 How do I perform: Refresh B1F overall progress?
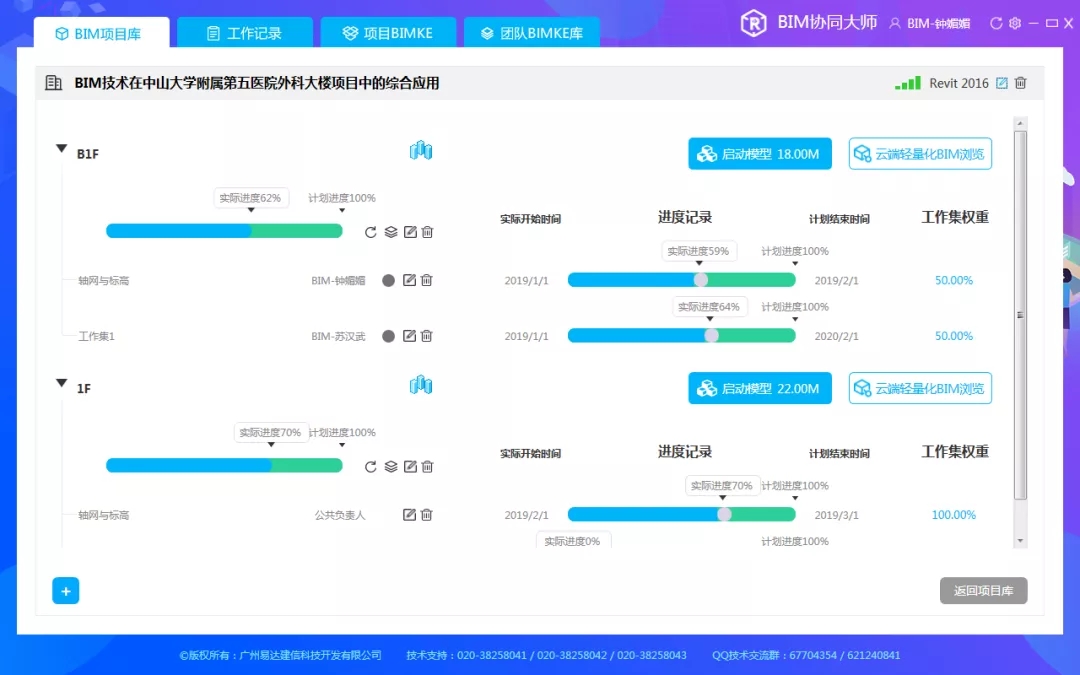pyautogui.click(x=371, y=232)
